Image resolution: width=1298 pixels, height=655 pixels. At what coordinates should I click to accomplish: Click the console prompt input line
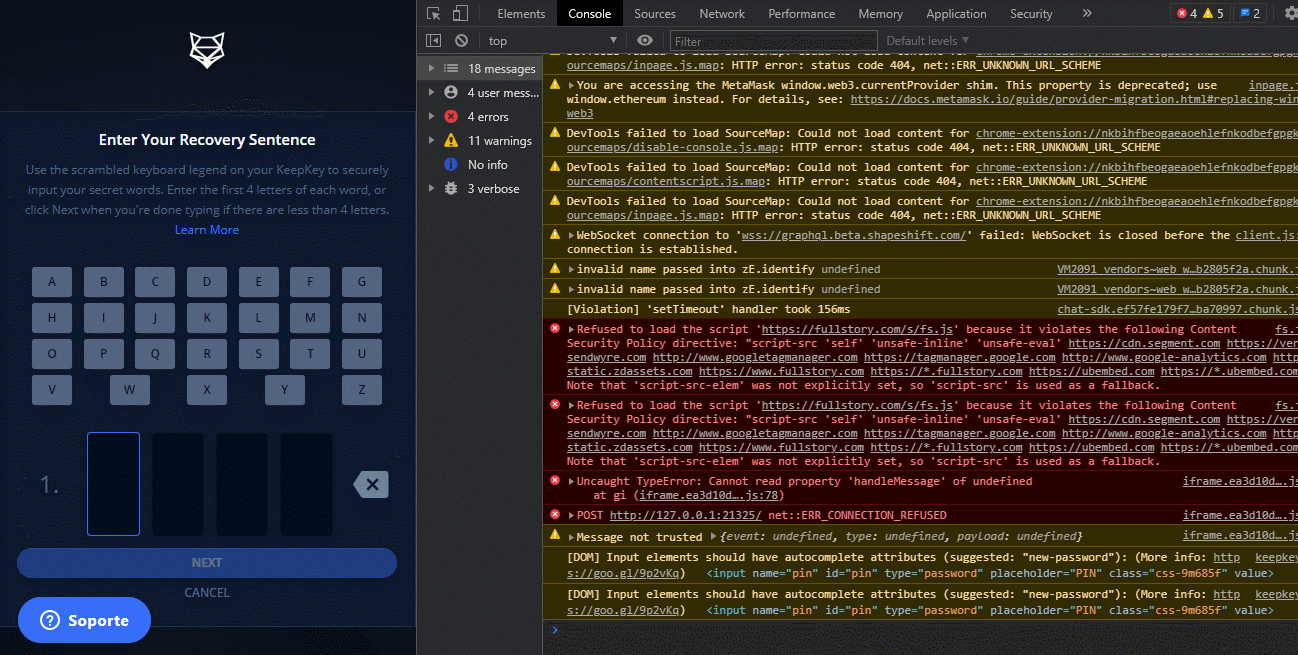(x=920, y=630)
